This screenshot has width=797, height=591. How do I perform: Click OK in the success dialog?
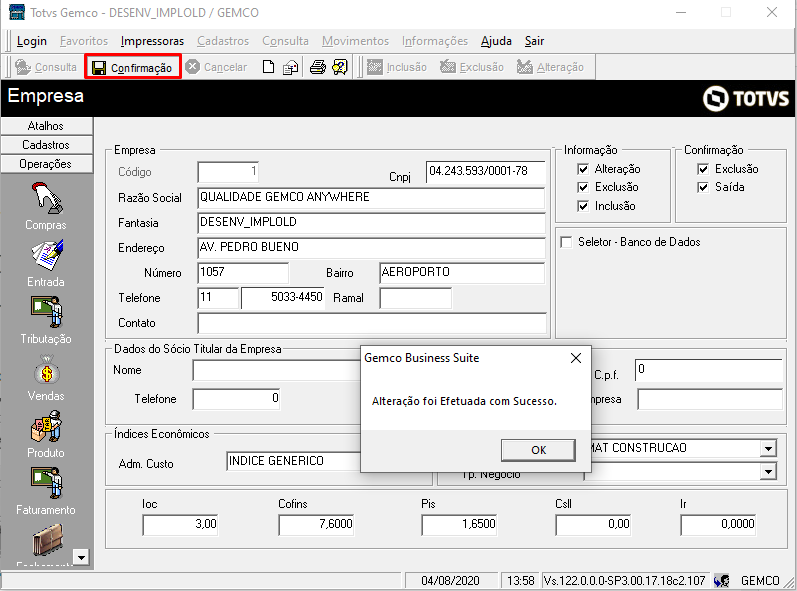click(538, 450)
